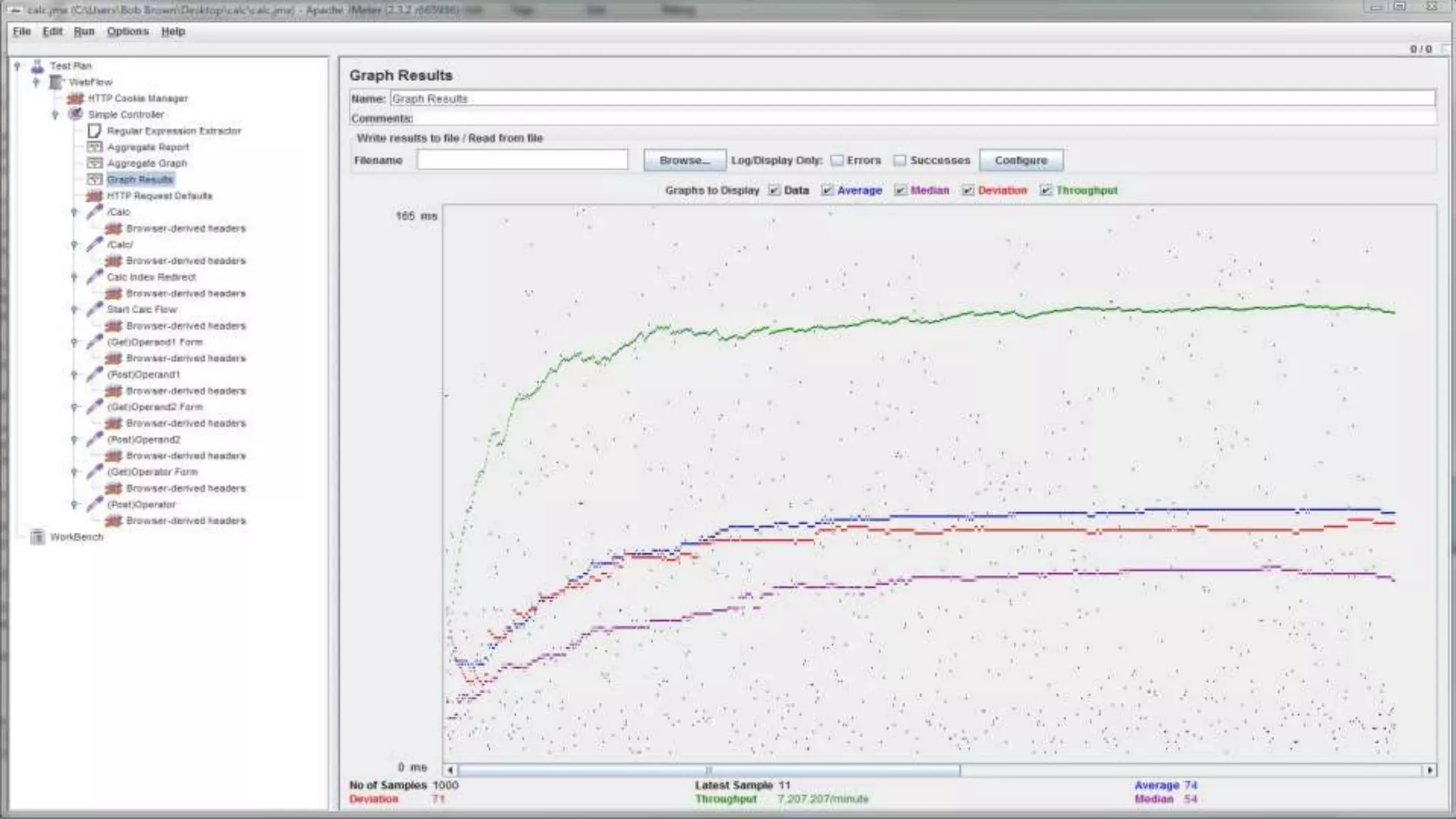Collapse the WebFlow thread group node
Viewport: 1456px width, 819px height.
36,82
